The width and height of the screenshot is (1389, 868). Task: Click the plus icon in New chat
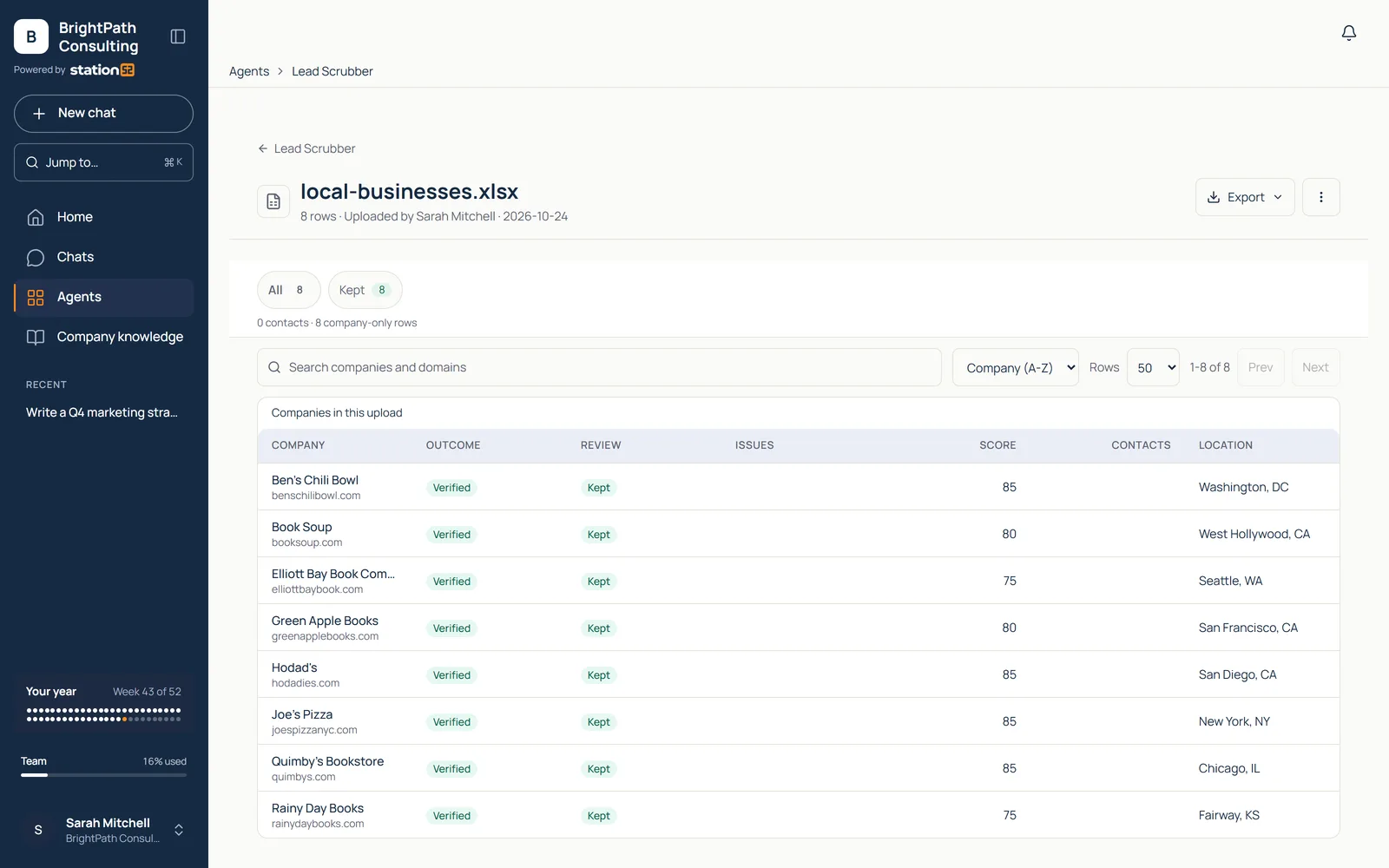[x=39, y=114]
